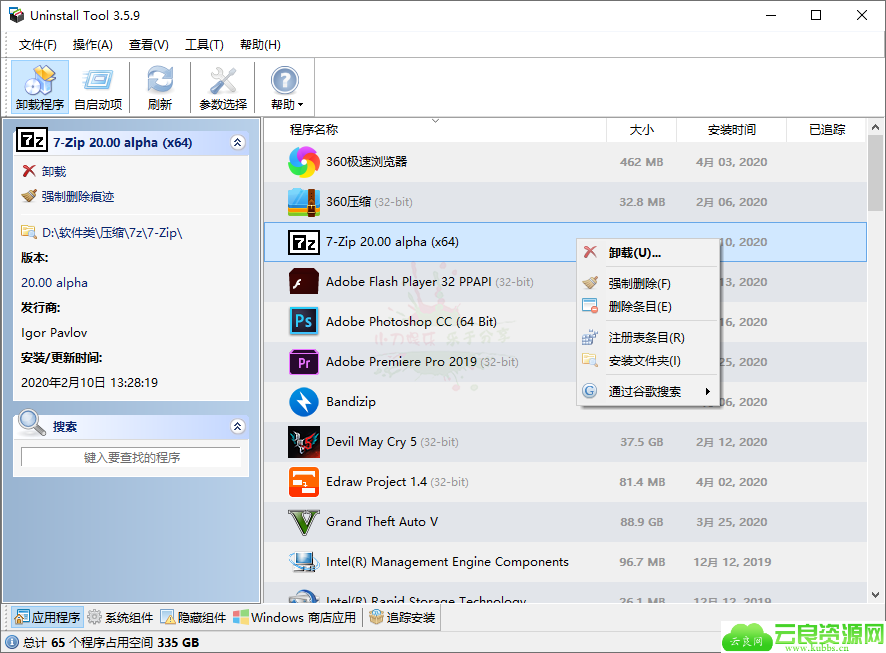
Task: Select the 360极速浏览器 program icon
Action: point(304,162)
